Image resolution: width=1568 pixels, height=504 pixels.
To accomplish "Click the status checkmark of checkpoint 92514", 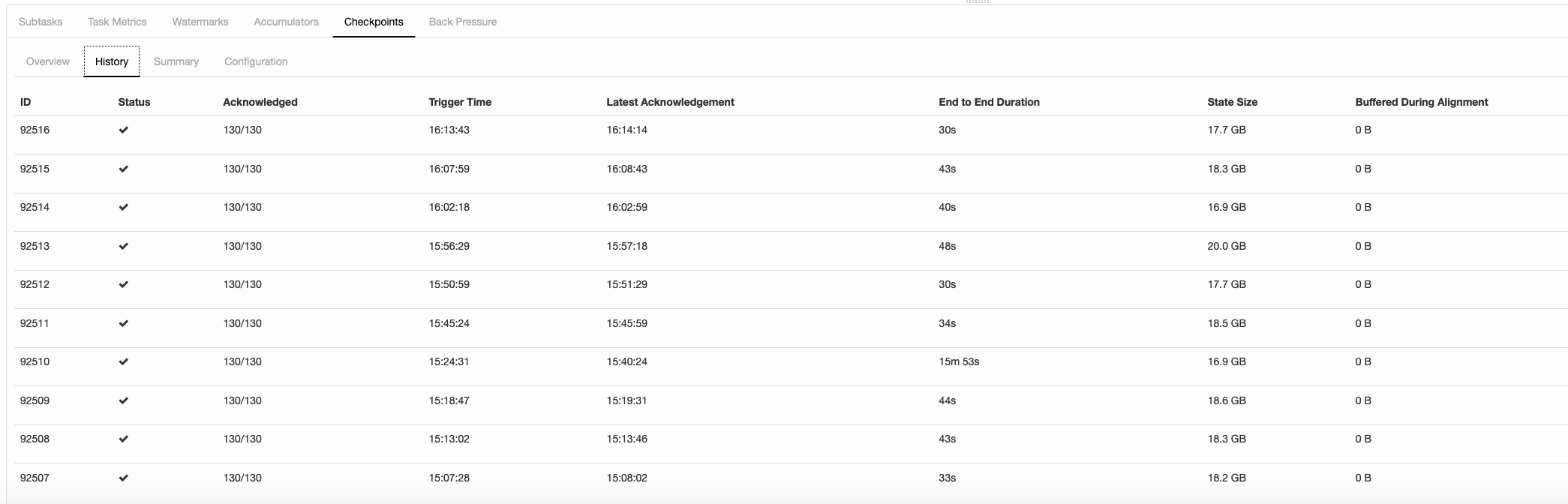I will point(124,208).
